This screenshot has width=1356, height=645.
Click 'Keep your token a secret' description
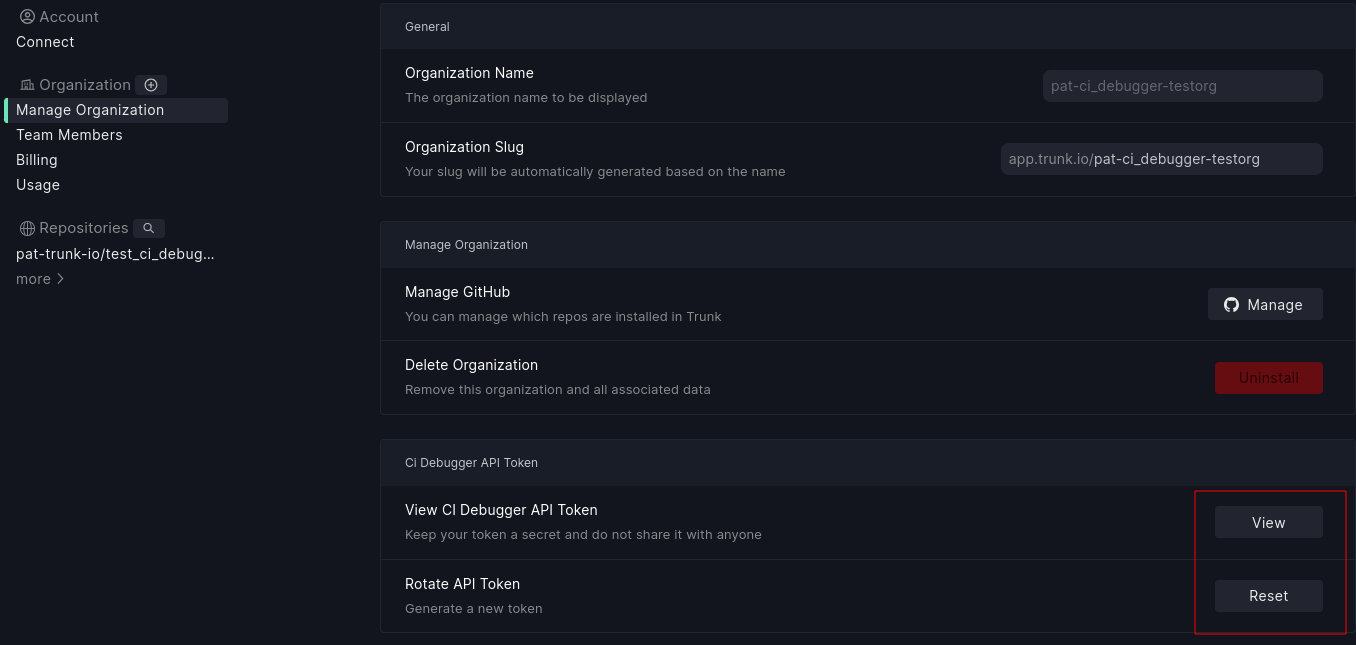coord(583,535)
